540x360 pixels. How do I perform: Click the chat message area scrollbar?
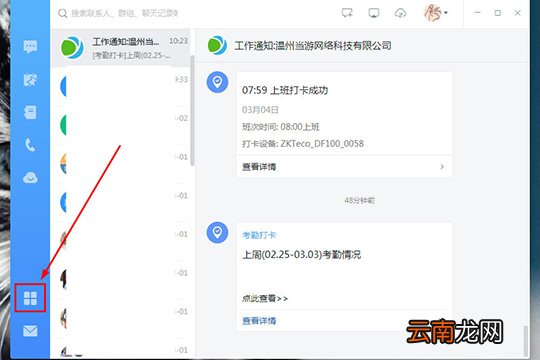tap(526, 340)
